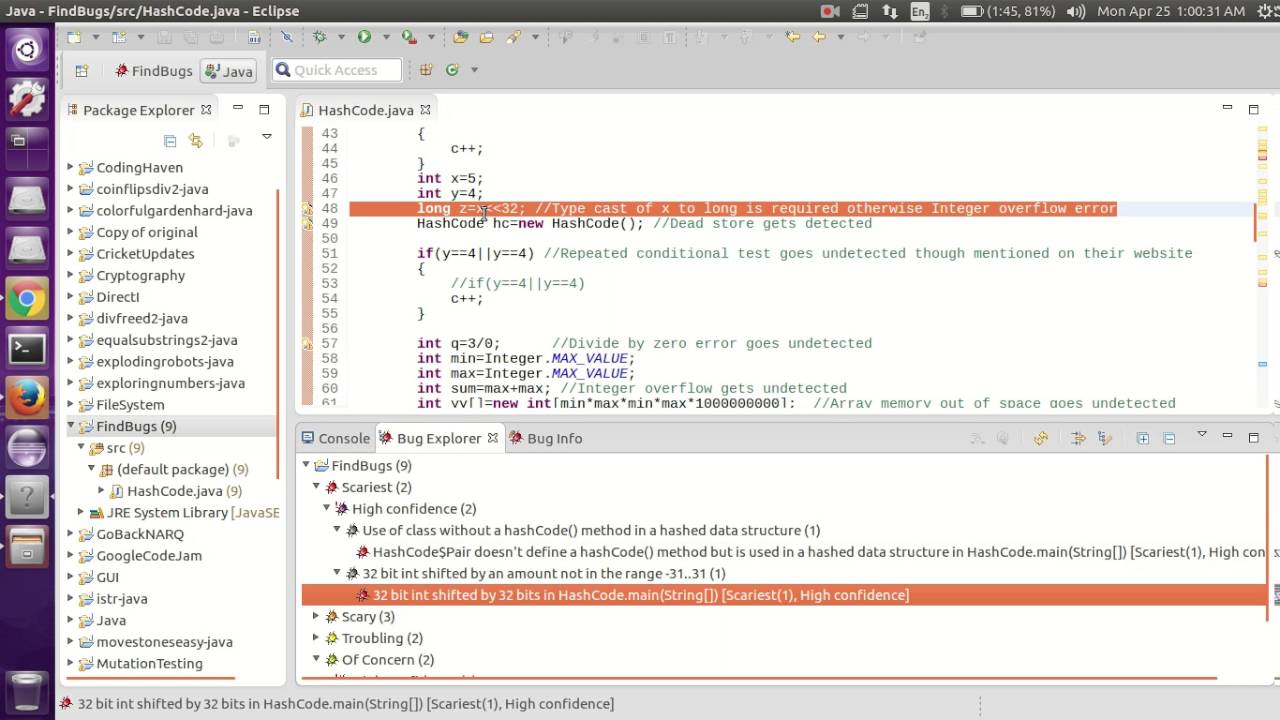Click bug marker on line 48 in editor gutter
1280x720 pixels.
pos(308,209)
